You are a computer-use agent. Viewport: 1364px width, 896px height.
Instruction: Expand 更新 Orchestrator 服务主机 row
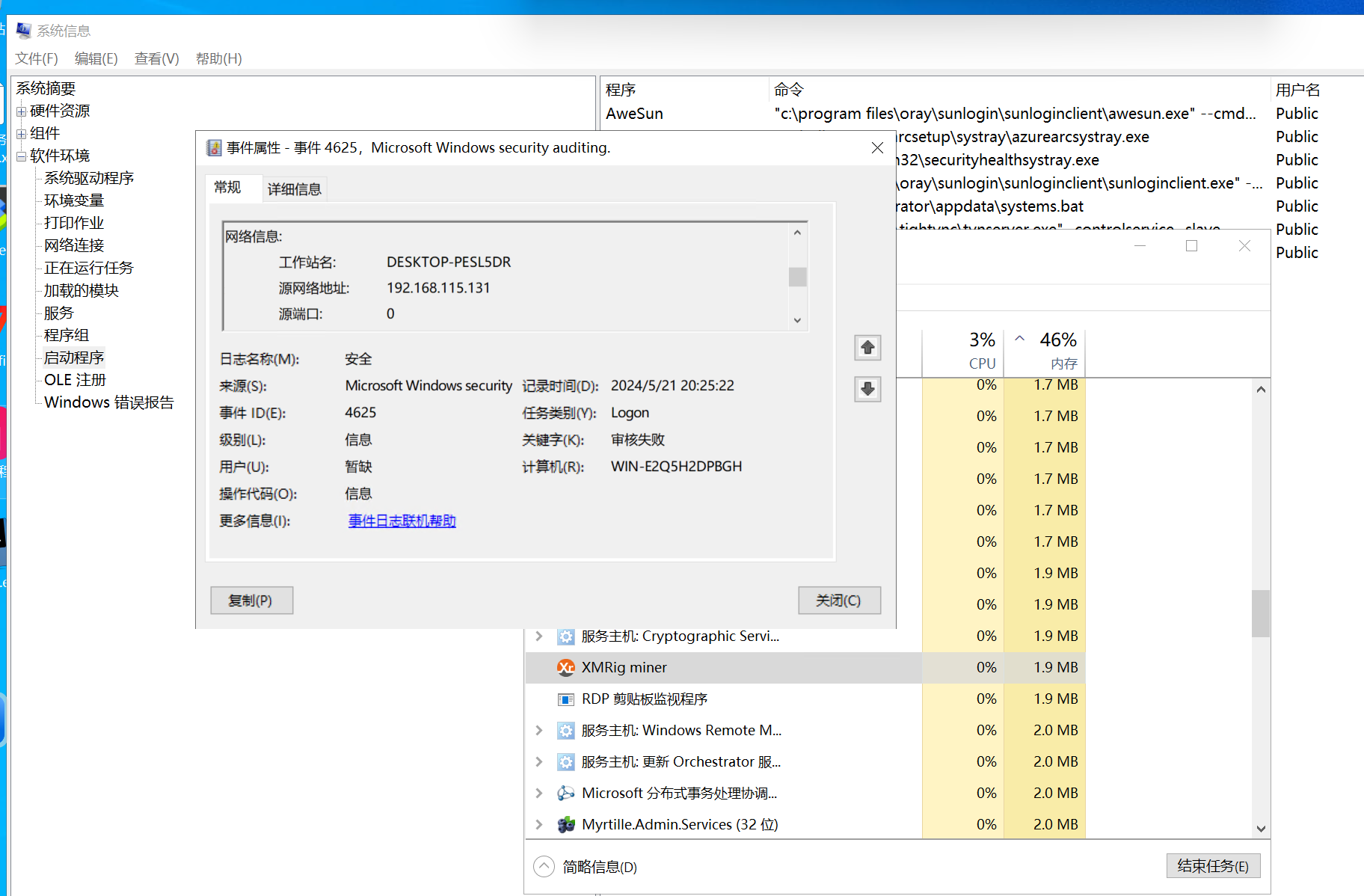click(539, 761)
